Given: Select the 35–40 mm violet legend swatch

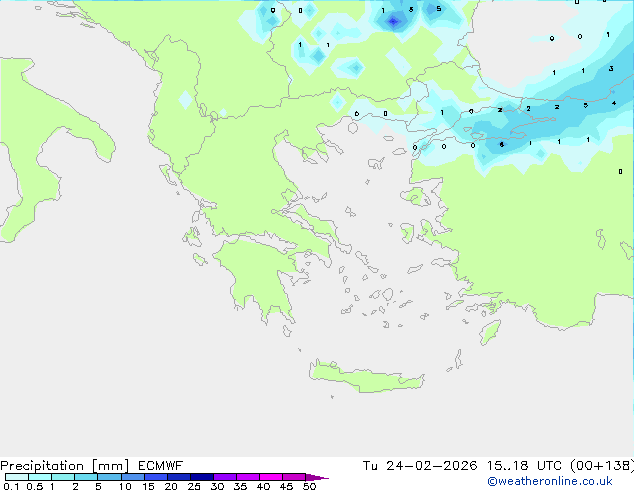Looking at the screenshot, I should 248,477.
